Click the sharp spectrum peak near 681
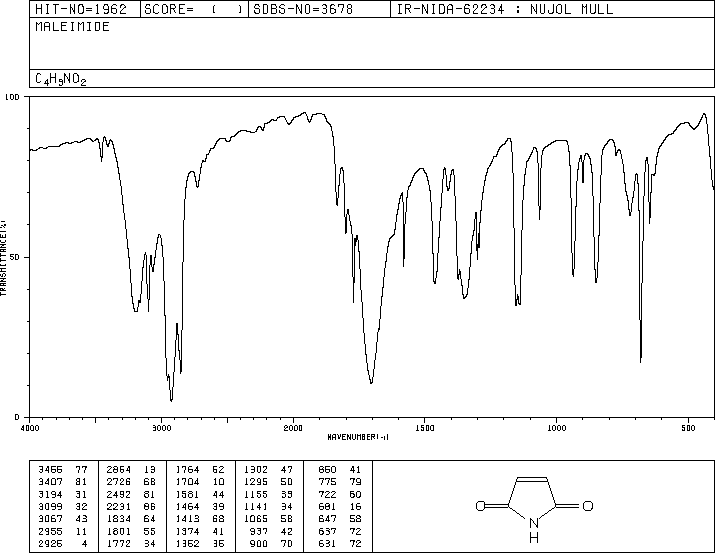Screen dimensions: 715x553 (x=641, y=361)
